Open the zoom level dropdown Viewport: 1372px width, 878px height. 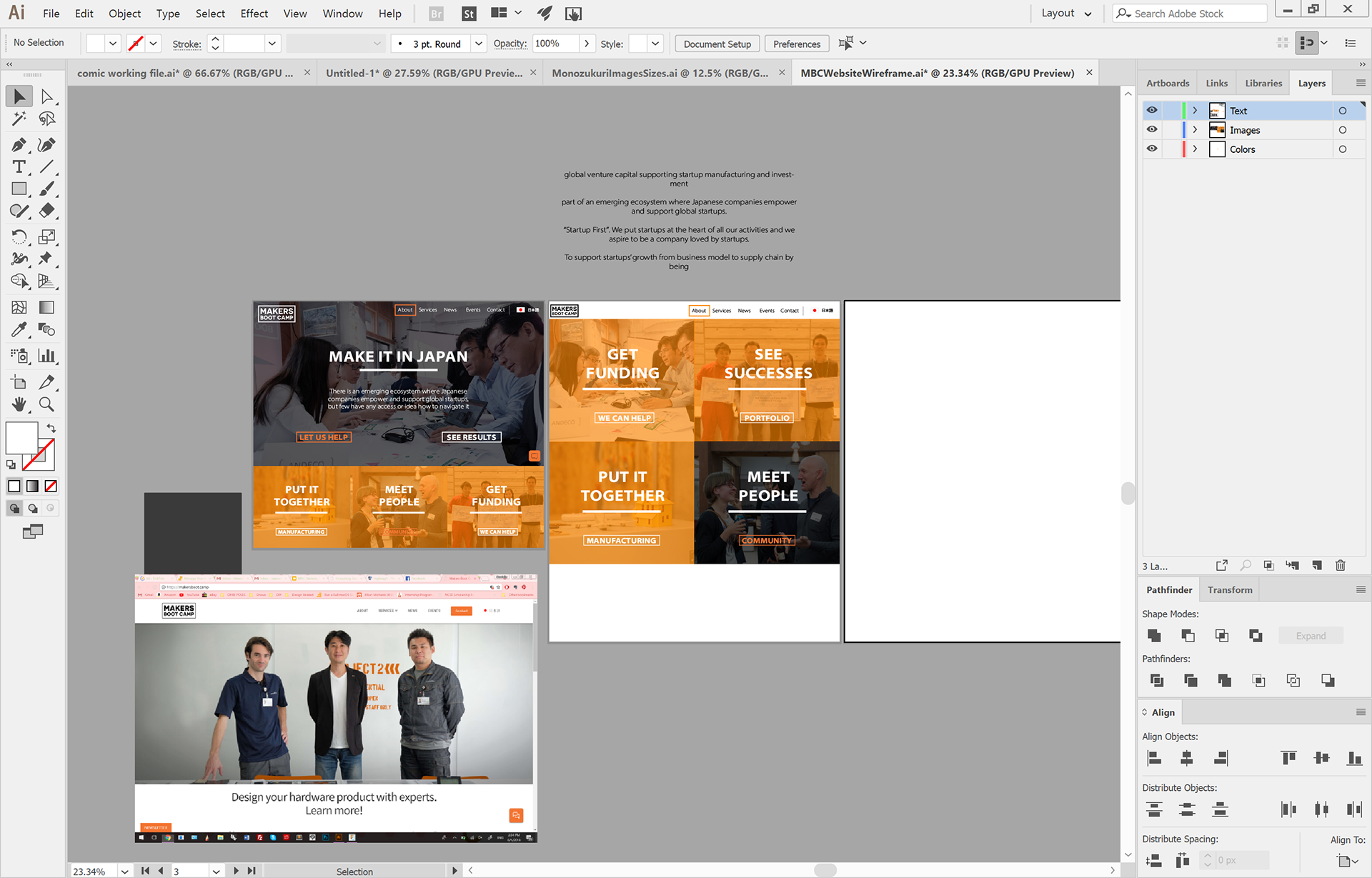125,871
